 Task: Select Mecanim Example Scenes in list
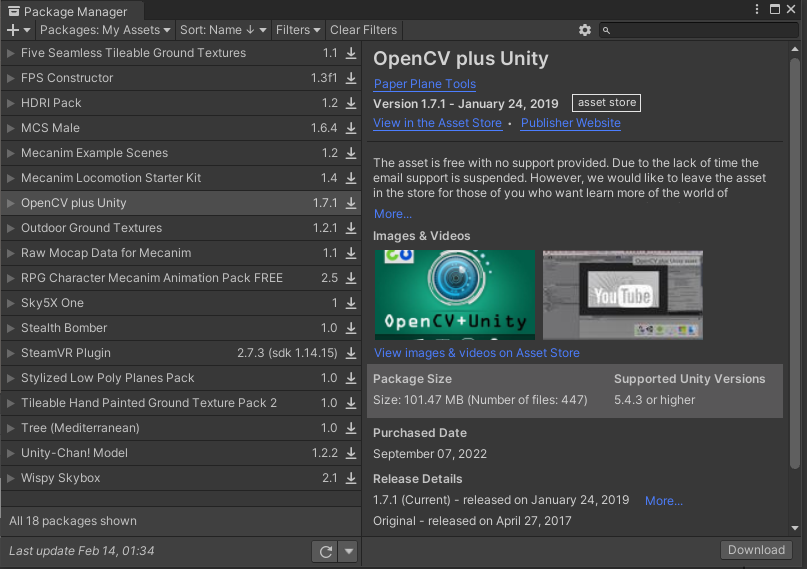(181, 153)
